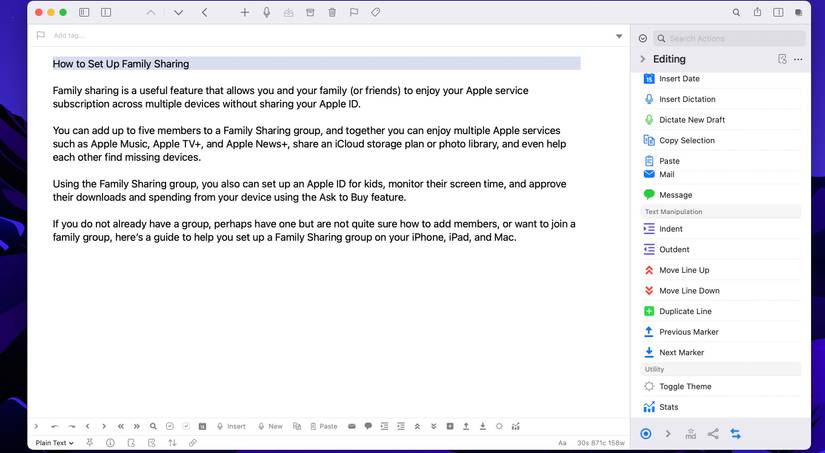Image resolution: width=825 pixels, height=453 pixels.
Task: Move draft to inbox tray icon
Action: tap(288, 13)
